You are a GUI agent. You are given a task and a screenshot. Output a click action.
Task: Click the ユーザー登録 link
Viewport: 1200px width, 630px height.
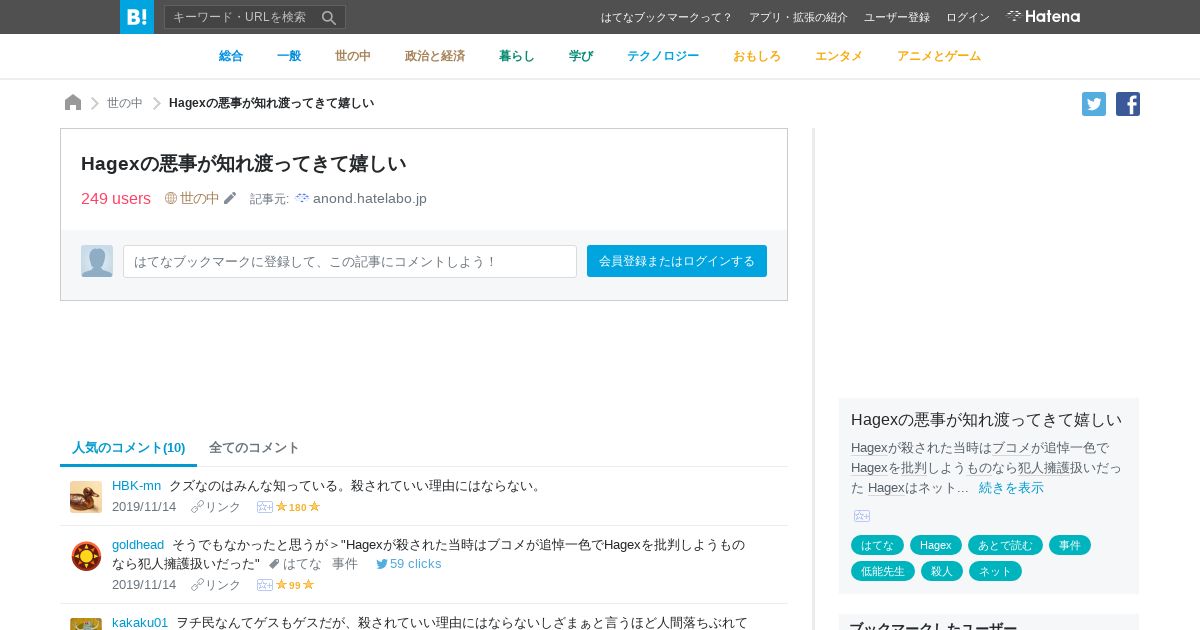[x=897, y=17]
